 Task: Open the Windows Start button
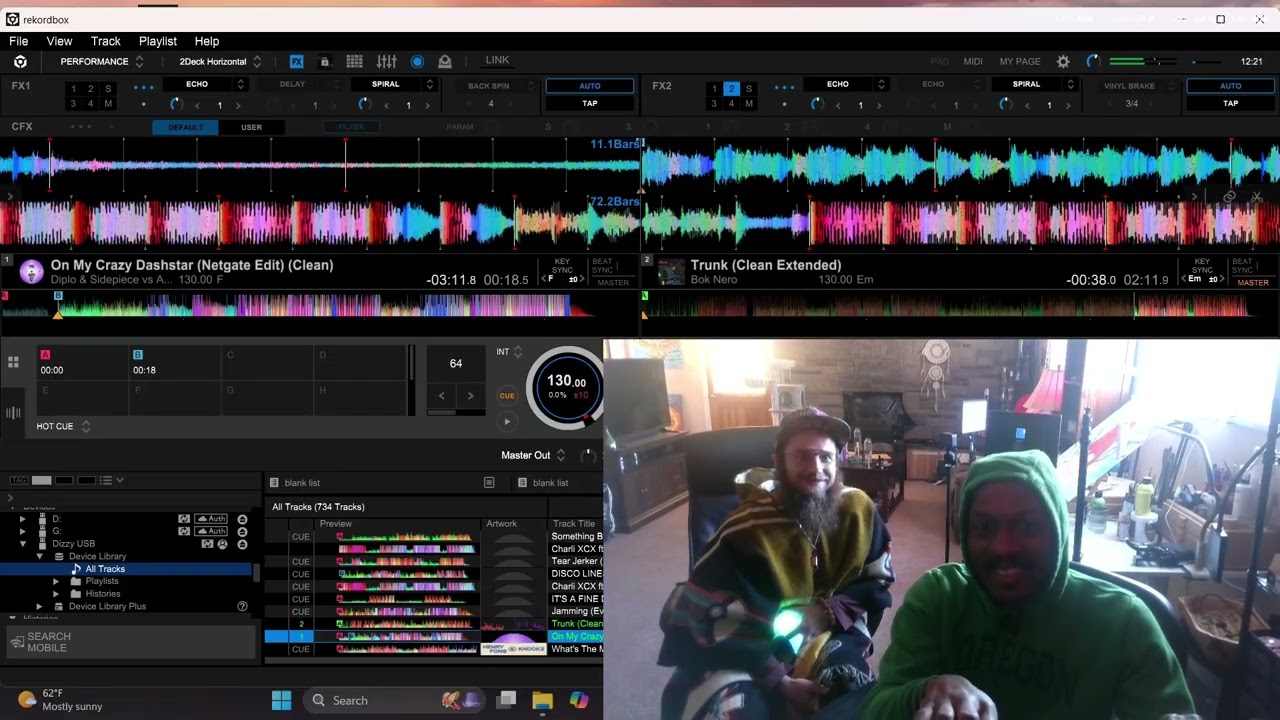pos(281,700)
